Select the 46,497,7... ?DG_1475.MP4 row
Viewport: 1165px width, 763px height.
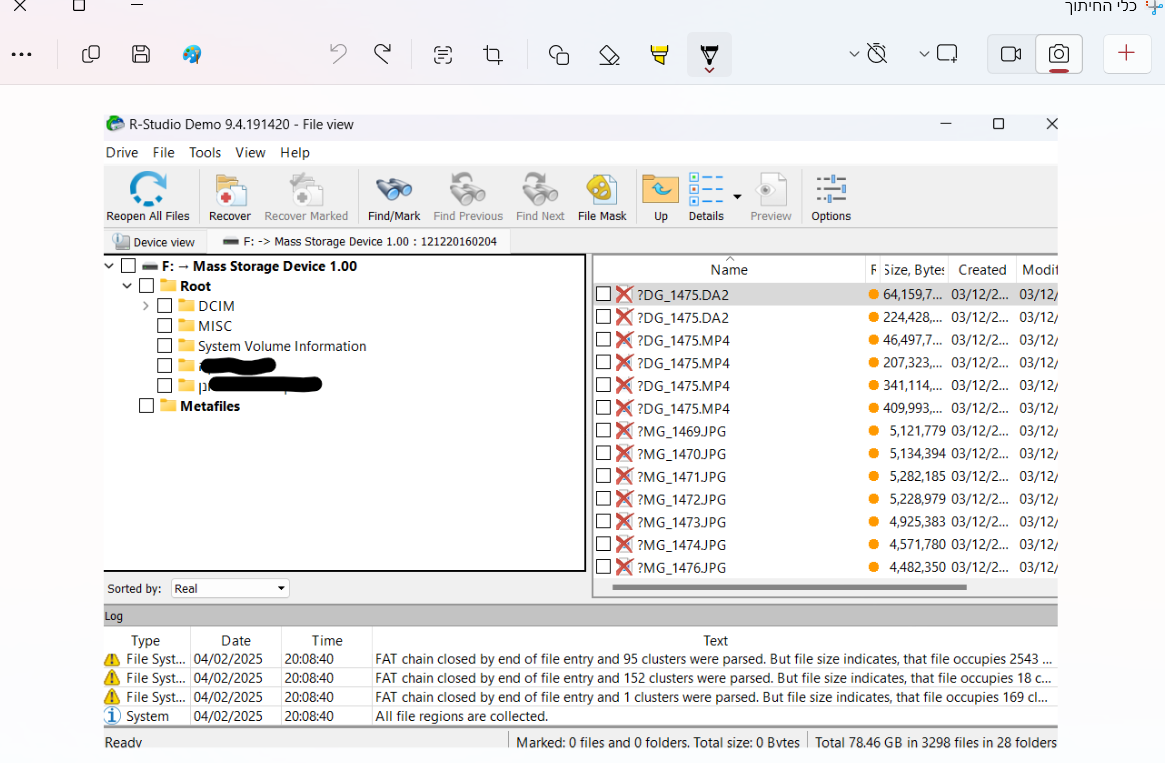[x=825, y=340]
